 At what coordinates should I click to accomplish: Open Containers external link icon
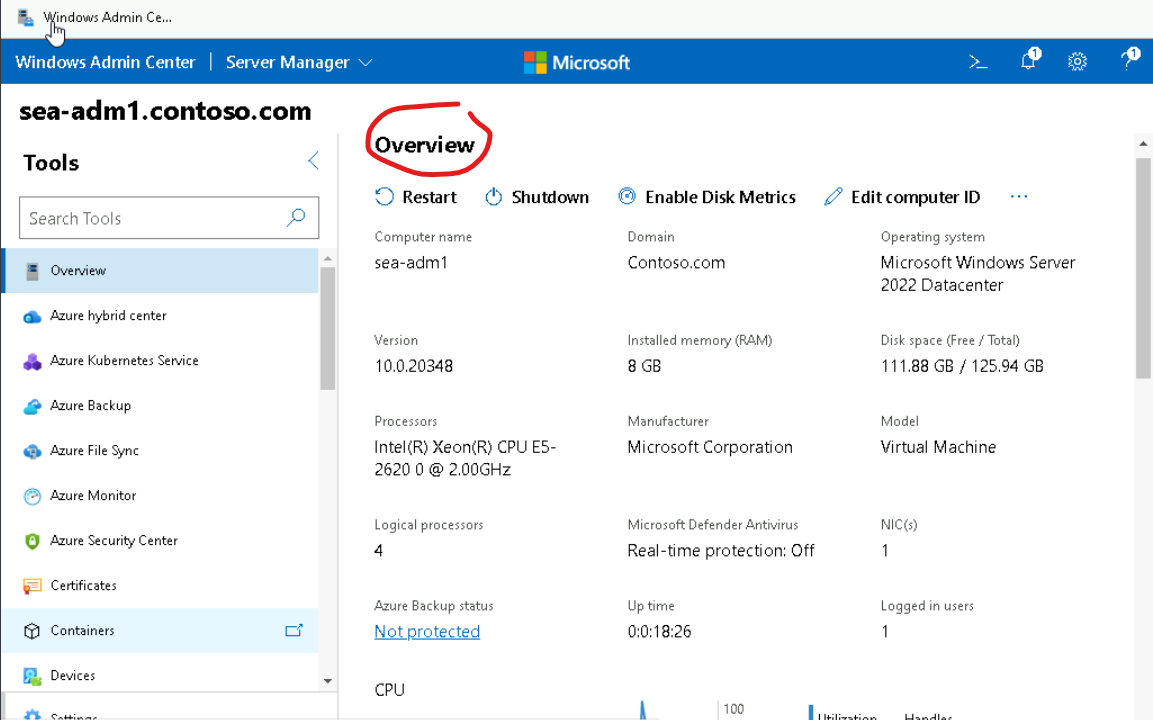tap(294, 630)
